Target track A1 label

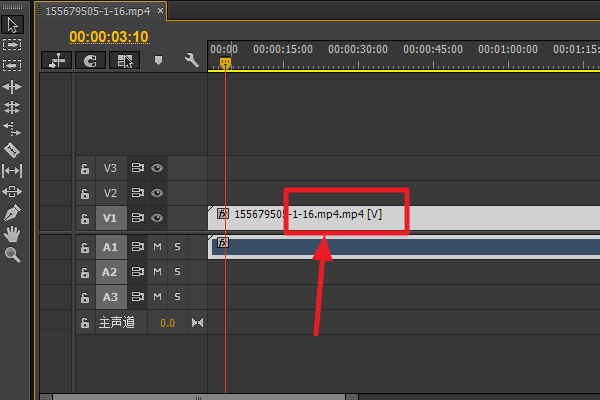pyautogui.click(x=111, y=247)
